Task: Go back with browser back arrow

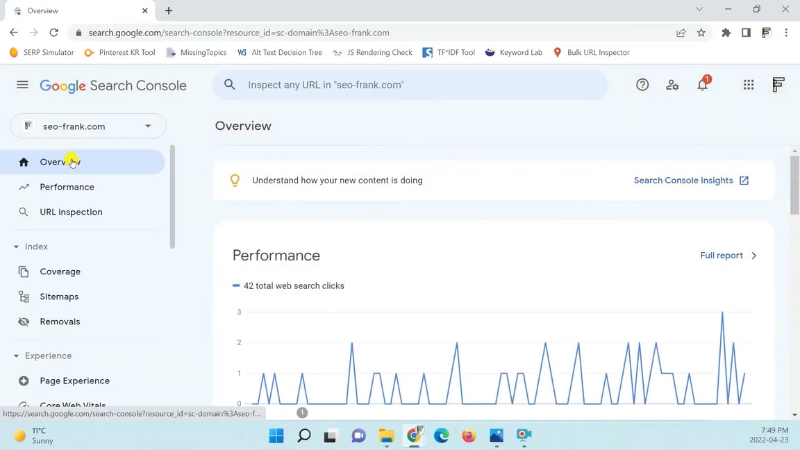Action: pyautogui.click(x=14, y=33)
